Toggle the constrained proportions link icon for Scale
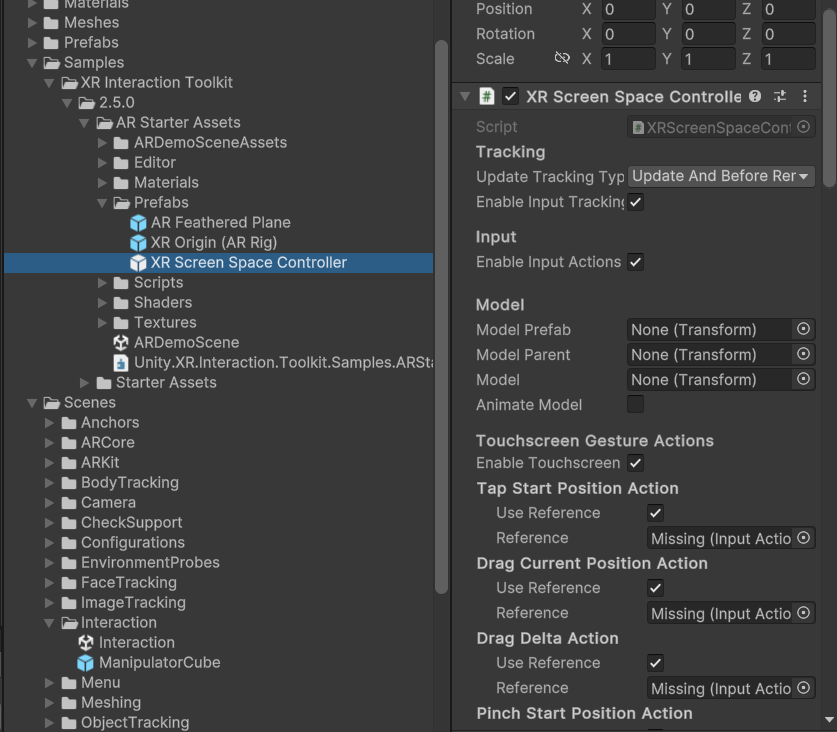The height and width of the screenshot is (732, 837). point(562,58)
